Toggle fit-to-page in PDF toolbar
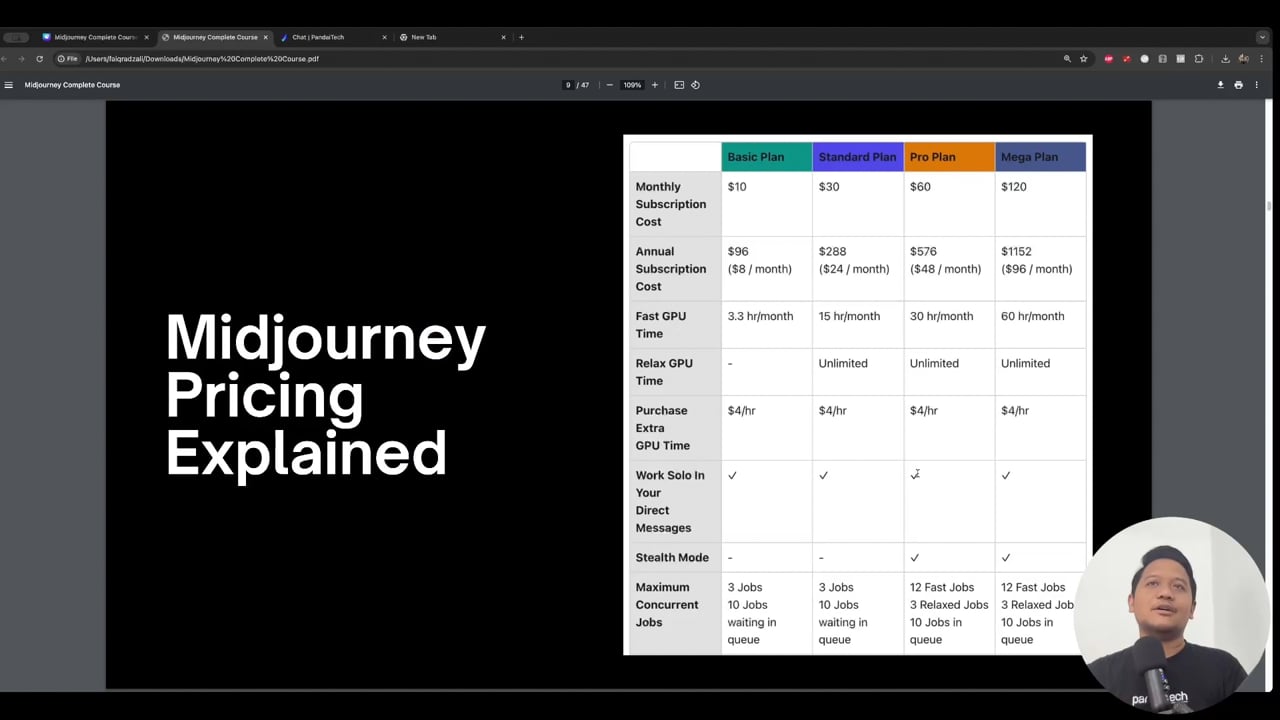Viewport: 1280px width, 720px height. click(679, 85)
